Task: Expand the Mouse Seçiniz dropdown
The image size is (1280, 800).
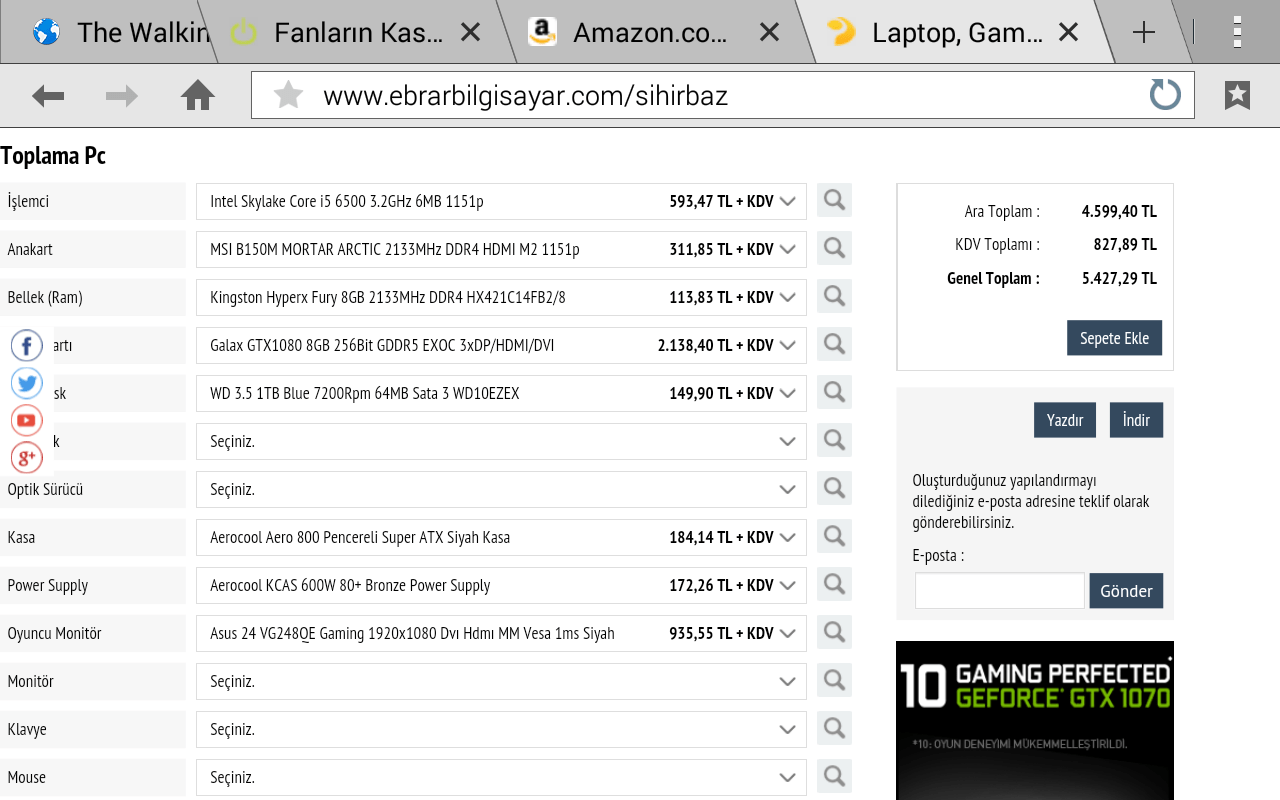Action: point(501,777)
